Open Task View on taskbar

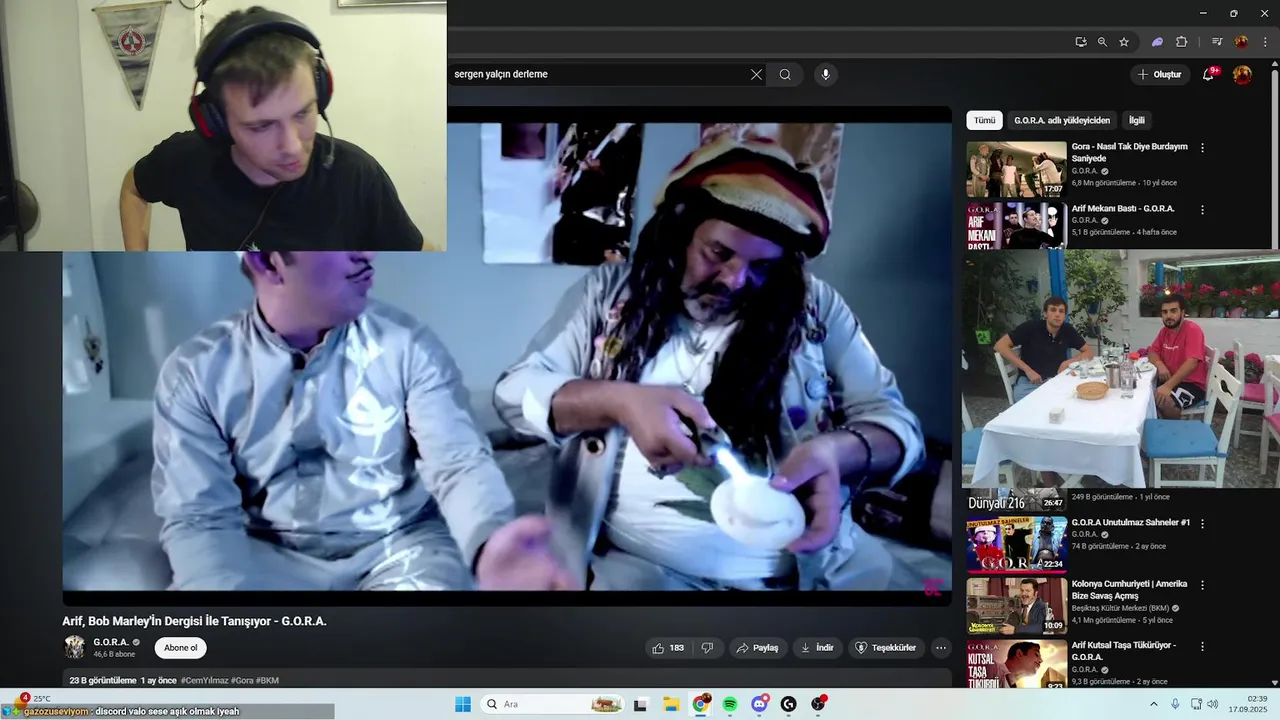pyautogui.click(x=640, y=704)
